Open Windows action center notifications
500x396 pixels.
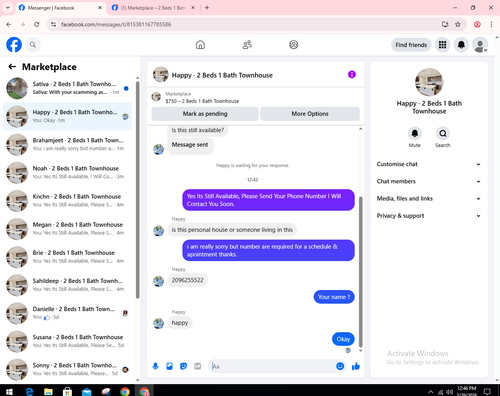[x=487, y=392]
